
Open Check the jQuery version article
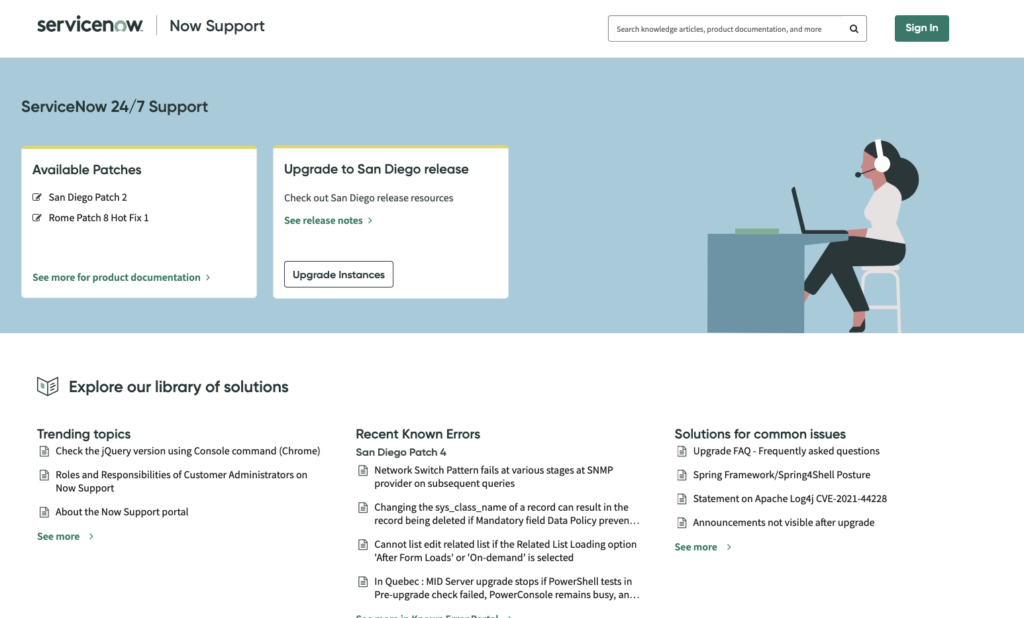click(188, 451)
